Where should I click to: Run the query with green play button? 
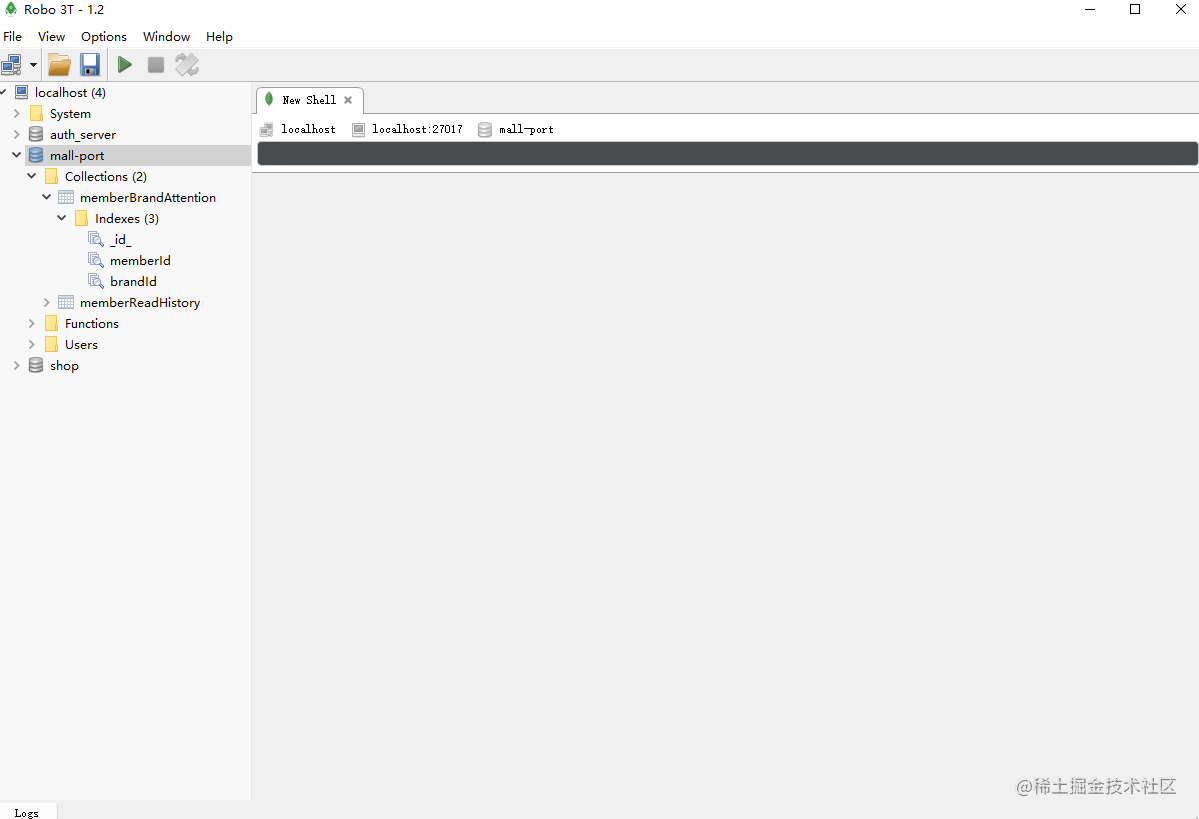125,65
